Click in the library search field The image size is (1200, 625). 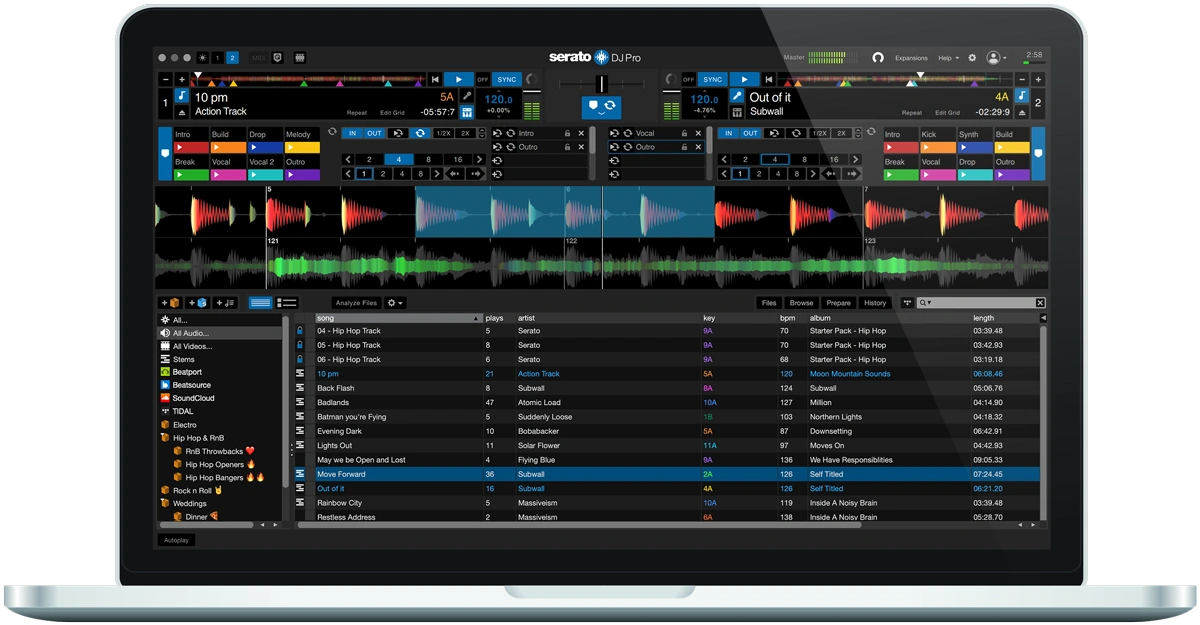984,303
